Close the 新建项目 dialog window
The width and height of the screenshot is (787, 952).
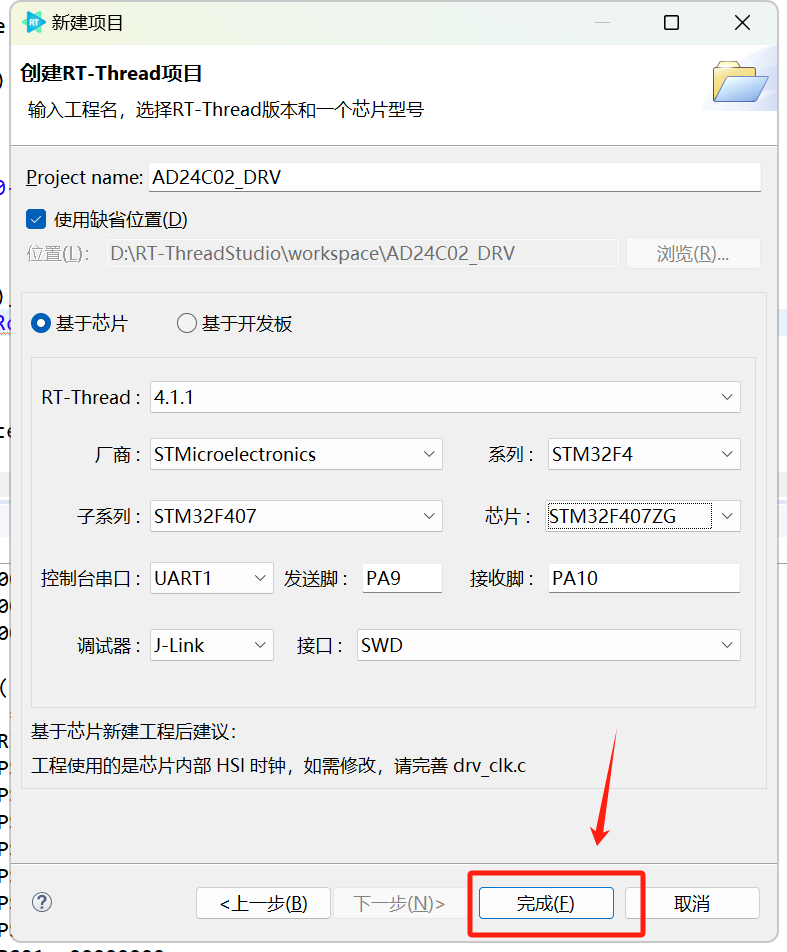742,23
